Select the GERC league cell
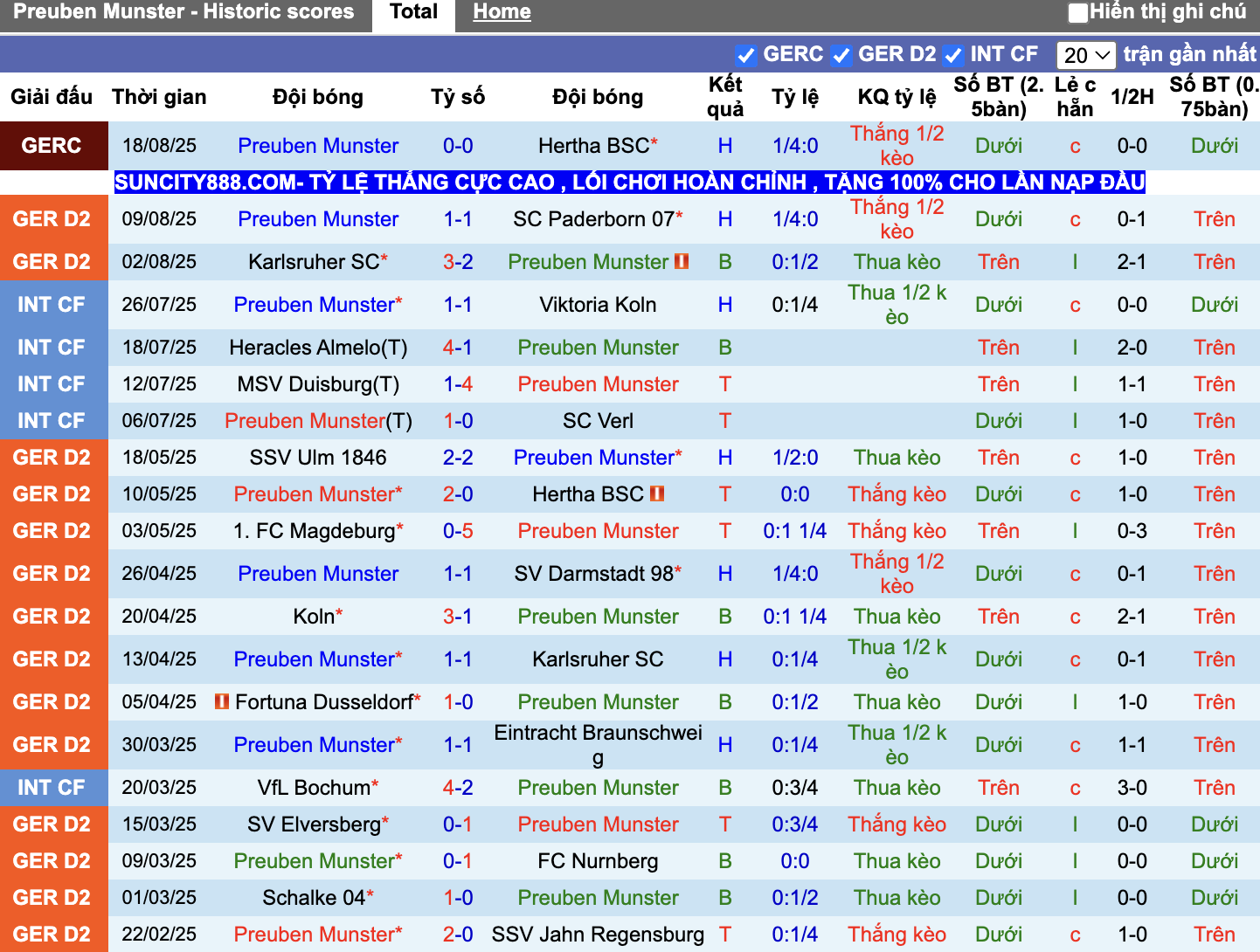 [53, 146]
